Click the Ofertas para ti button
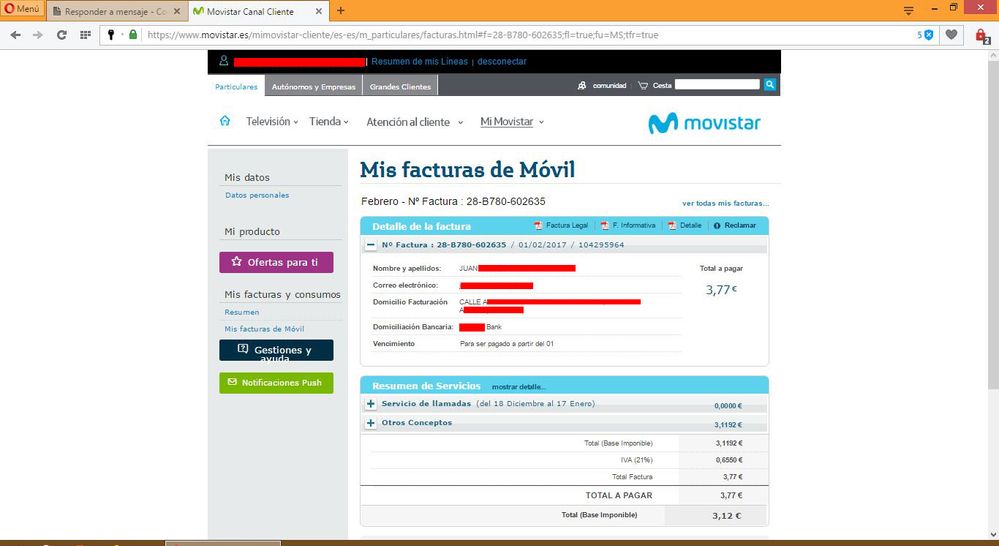Viewport: 999px width, 546px height. coord(276,262)
